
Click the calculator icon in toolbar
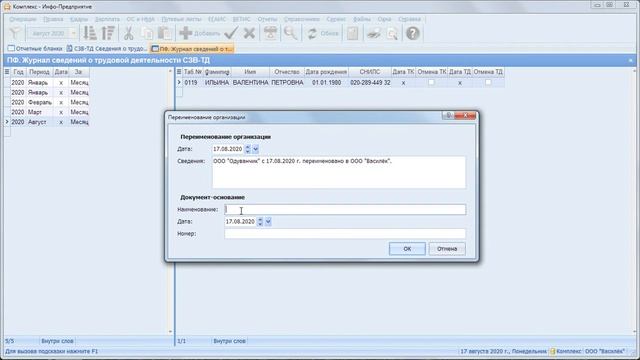coord(353,33)
